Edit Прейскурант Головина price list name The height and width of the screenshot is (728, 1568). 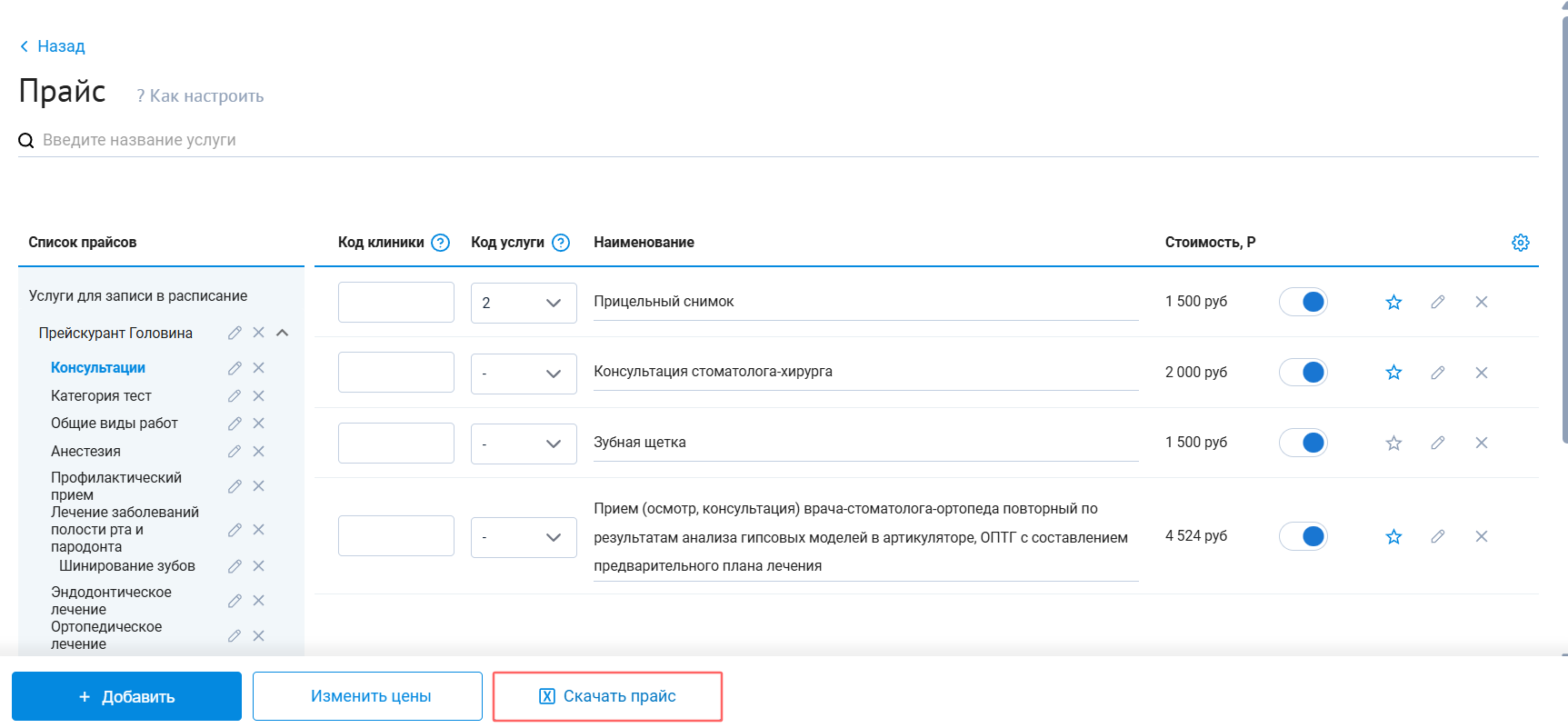pos(235,333)
